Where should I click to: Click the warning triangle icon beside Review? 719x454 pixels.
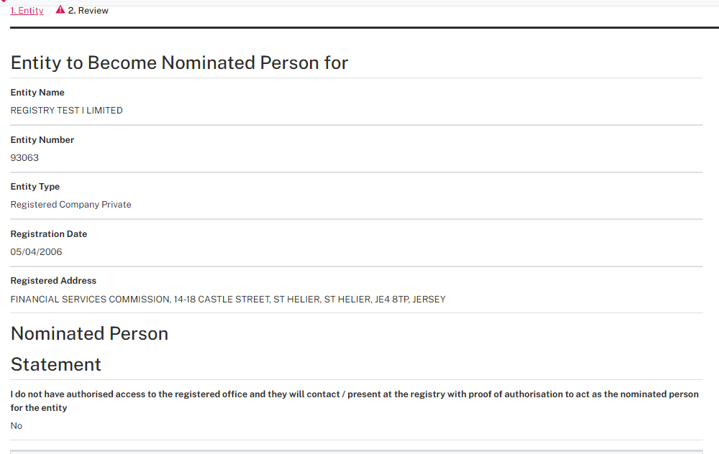tap(60, 9)
